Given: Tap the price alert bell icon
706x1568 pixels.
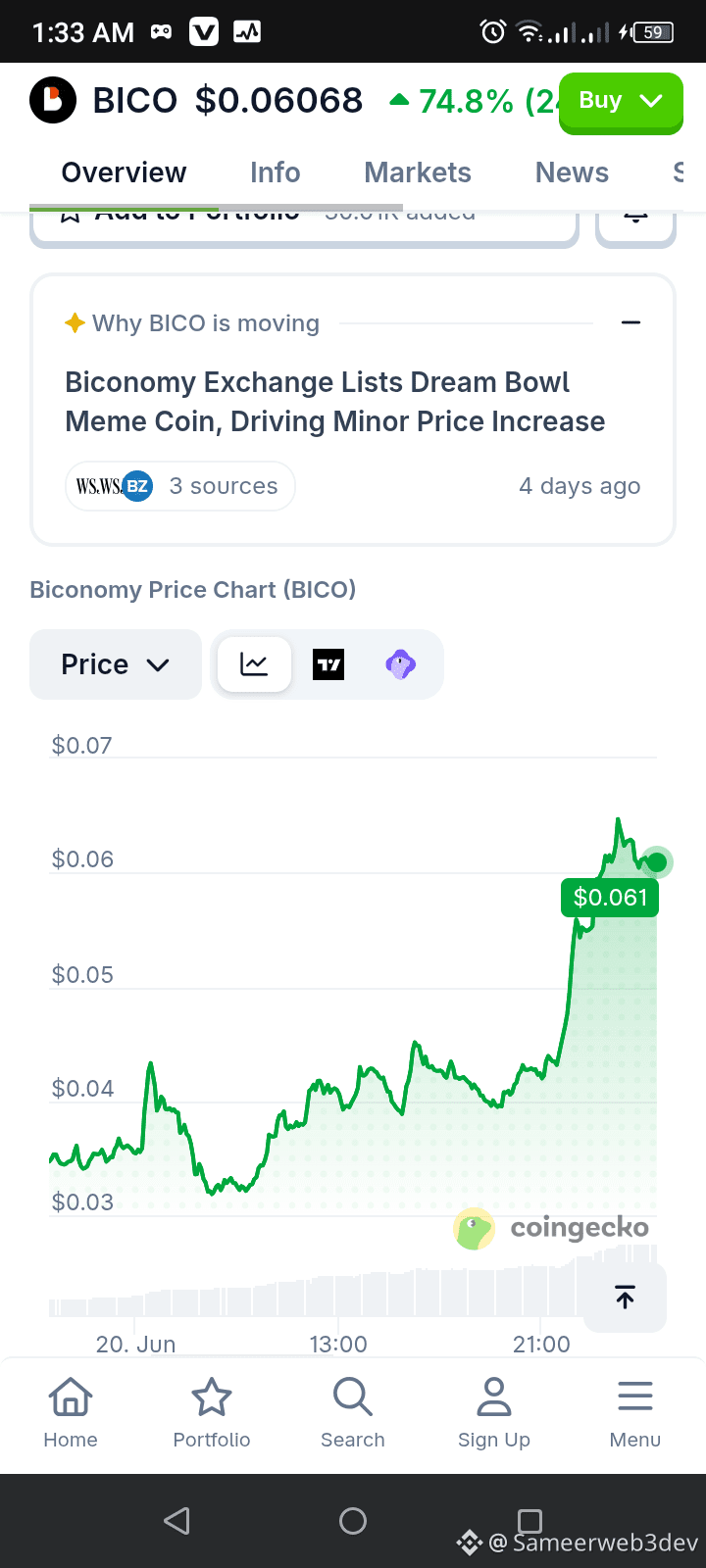Looking at the screenshot, I should click(635, 222).
